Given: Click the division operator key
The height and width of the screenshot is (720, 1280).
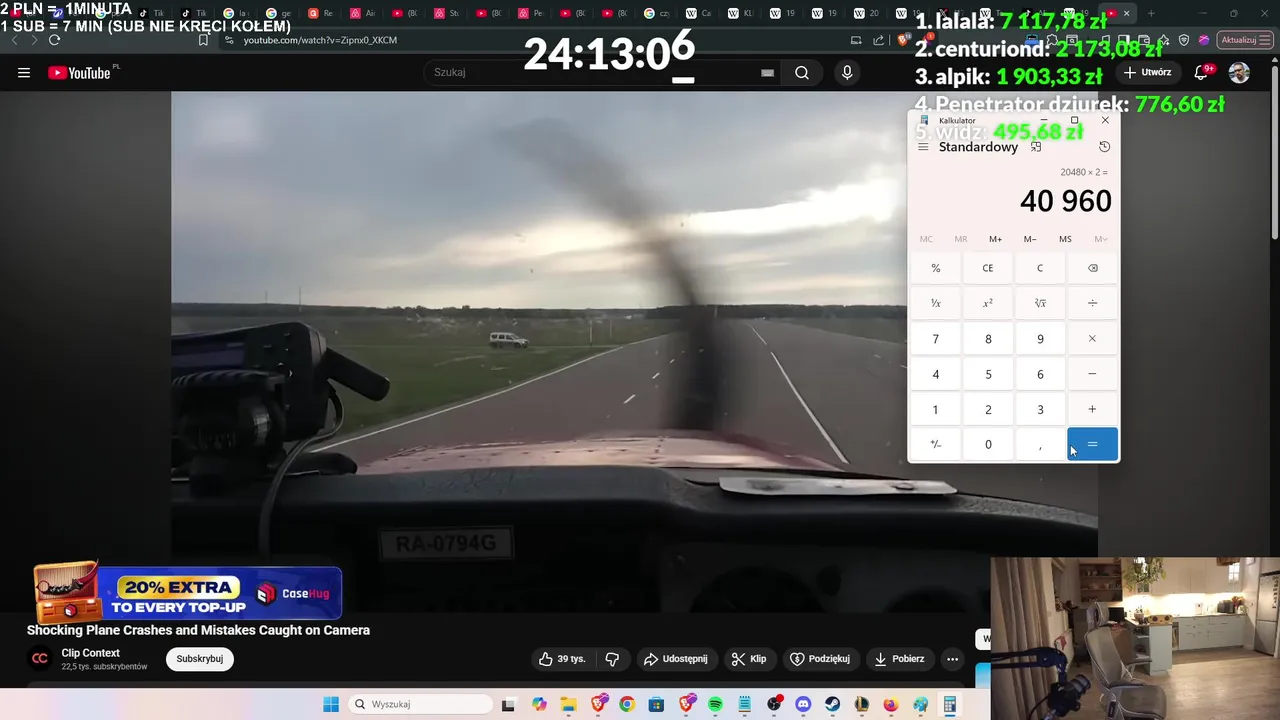Looking at the screenshot, I should tap(1092, 303).
